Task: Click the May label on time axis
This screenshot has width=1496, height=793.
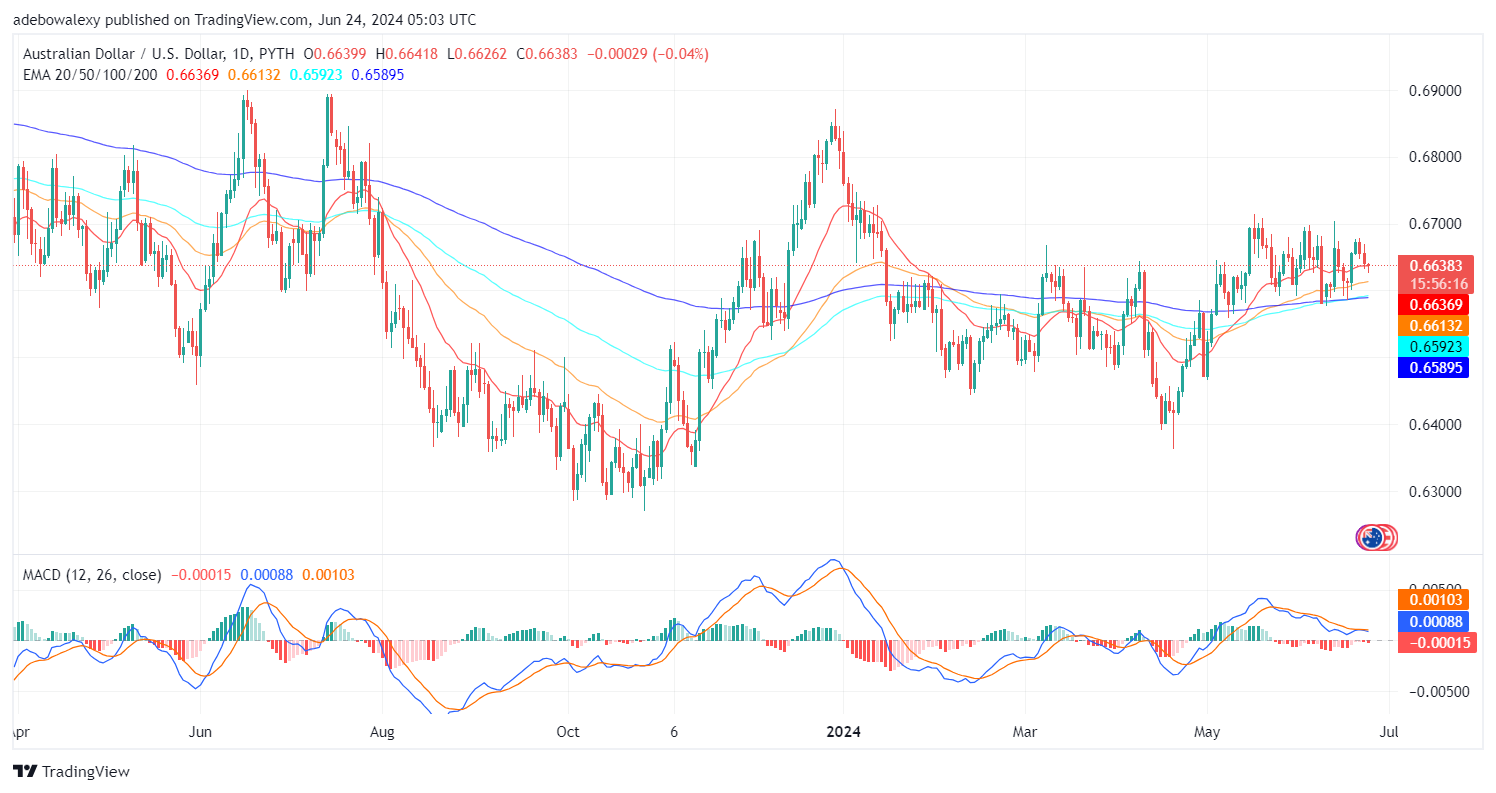Action: point(1209,733)
